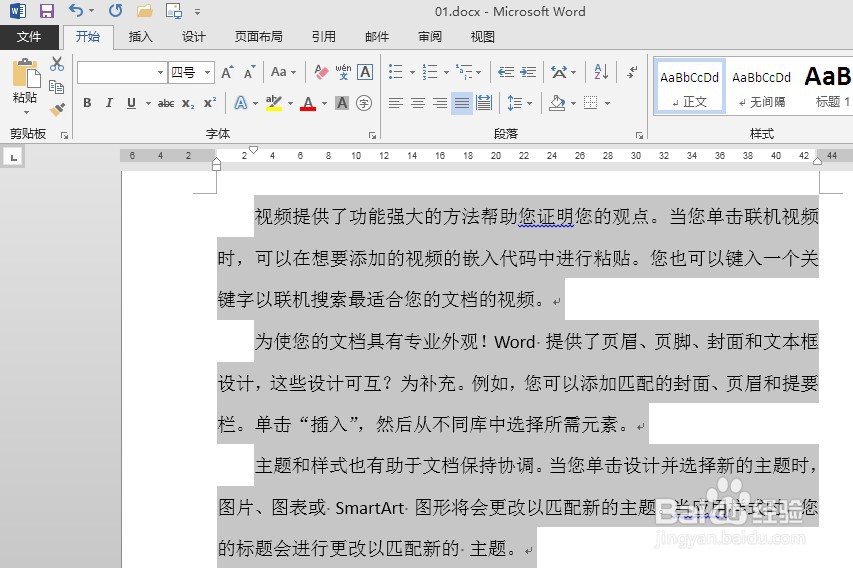
Task: Apply multilevel list
Action: tap(463, 72)
